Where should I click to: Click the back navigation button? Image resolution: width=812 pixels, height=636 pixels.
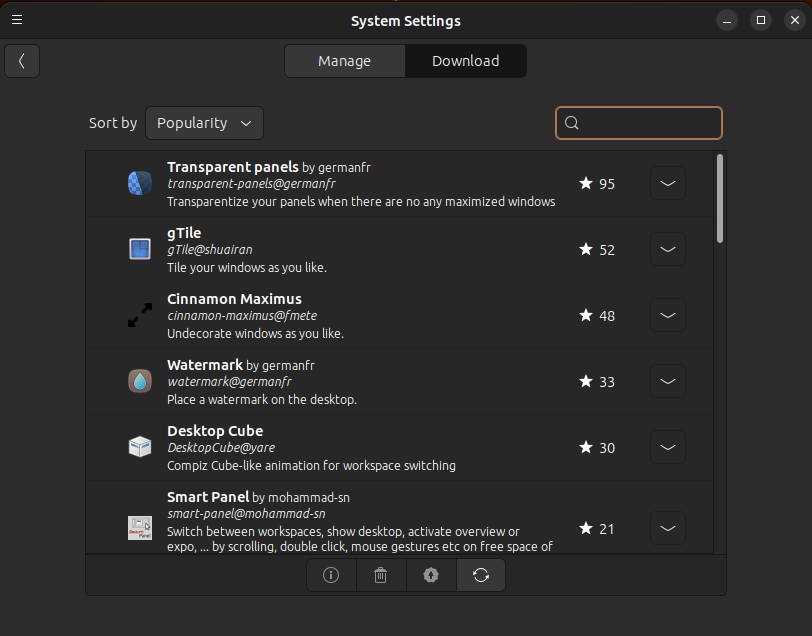[x=22, y=61]
